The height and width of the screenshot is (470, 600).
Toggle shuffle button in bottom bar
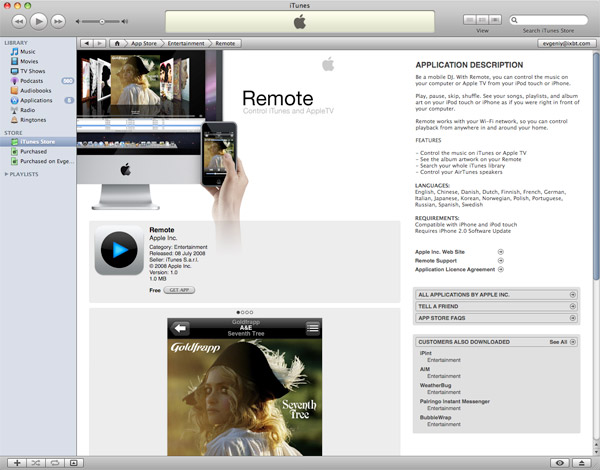36,463
